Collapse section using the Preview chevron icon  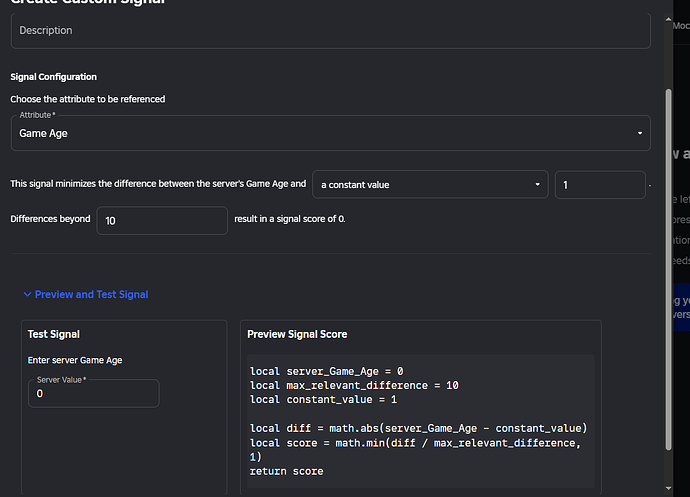click(26, 295)
